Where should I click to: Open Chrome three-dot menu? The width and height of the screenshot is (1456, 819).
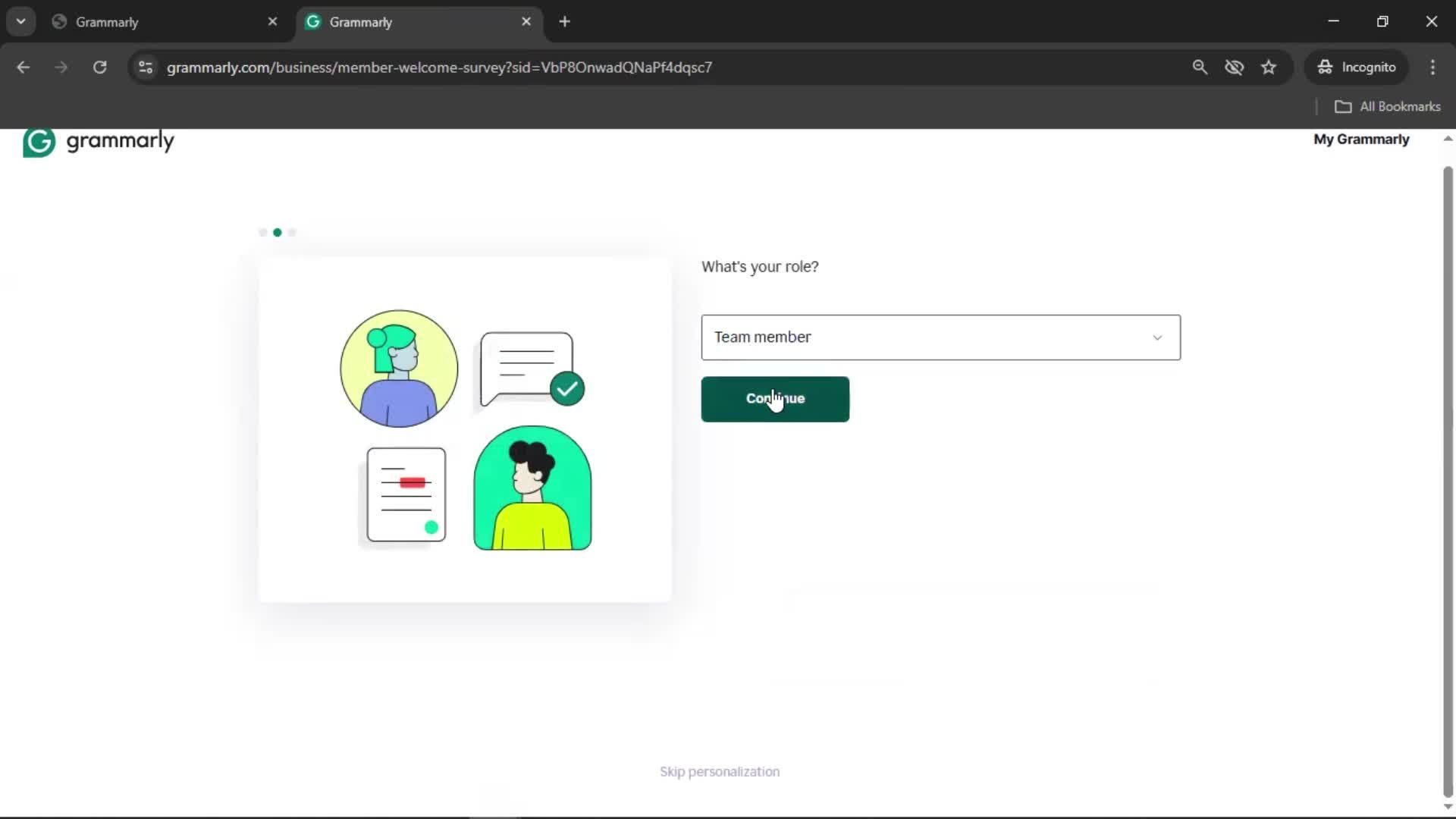point(1432,67)
